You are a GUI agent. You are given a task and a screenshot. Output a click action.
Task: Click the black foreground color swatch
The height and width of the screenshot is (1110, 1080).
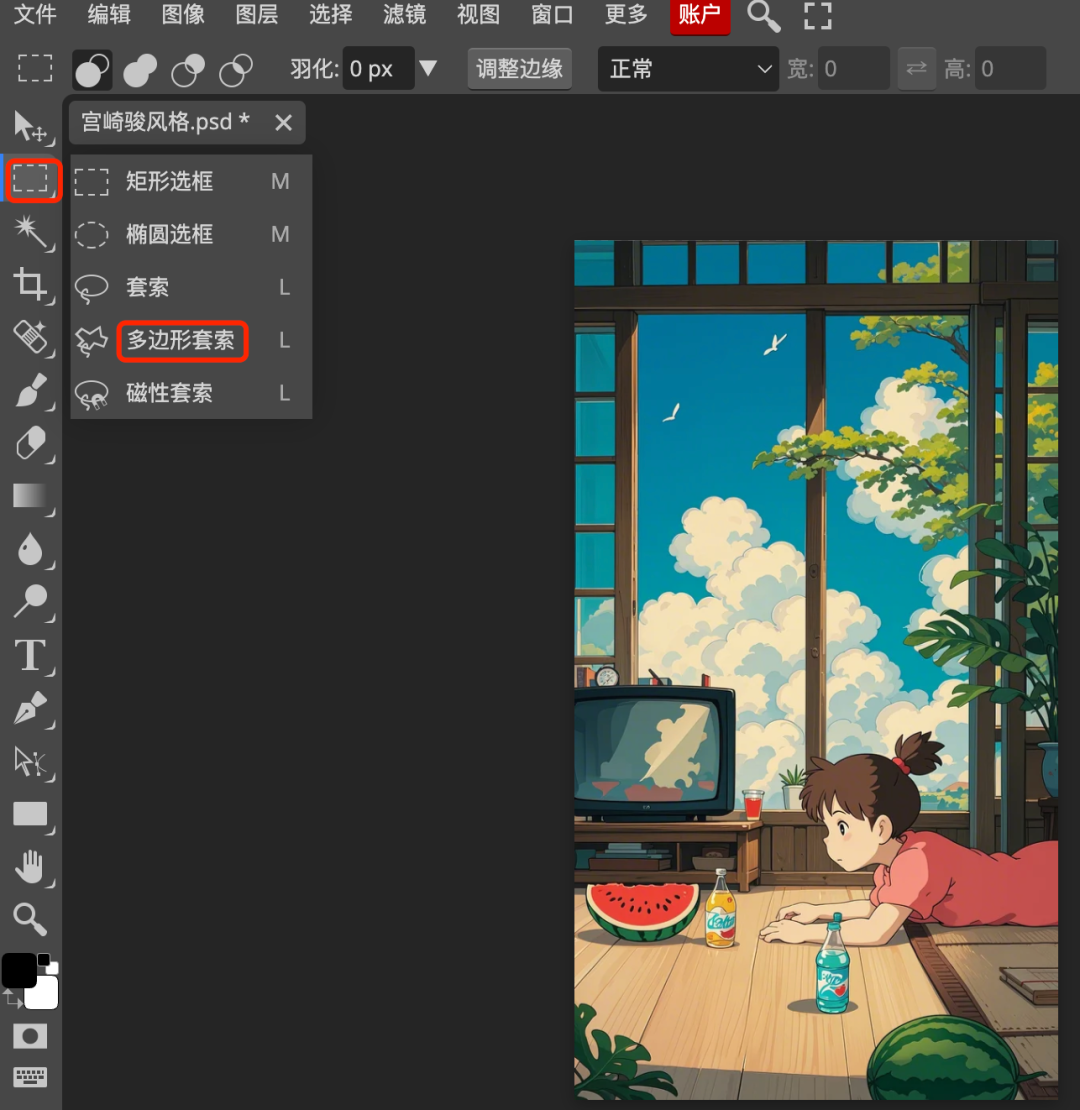[x=19, y=970]
